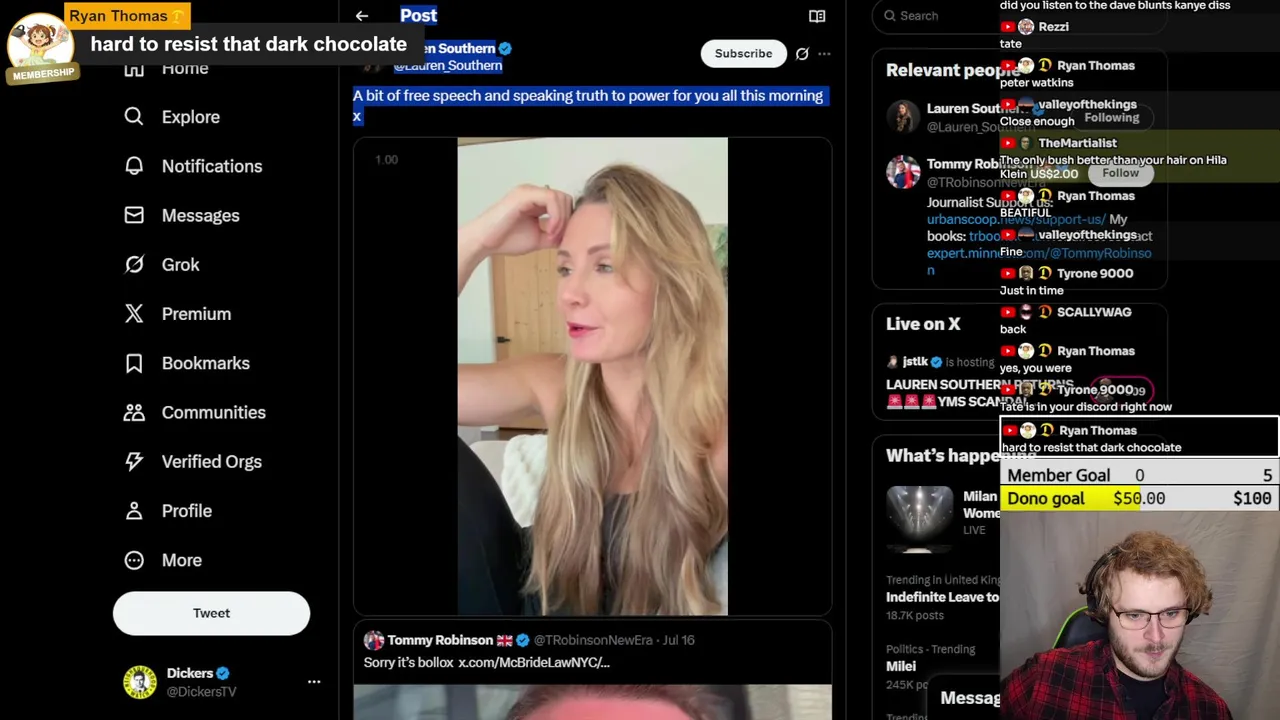Click the Profile person icon
The image size is (1280, 720).
click(x=134, y=511)
